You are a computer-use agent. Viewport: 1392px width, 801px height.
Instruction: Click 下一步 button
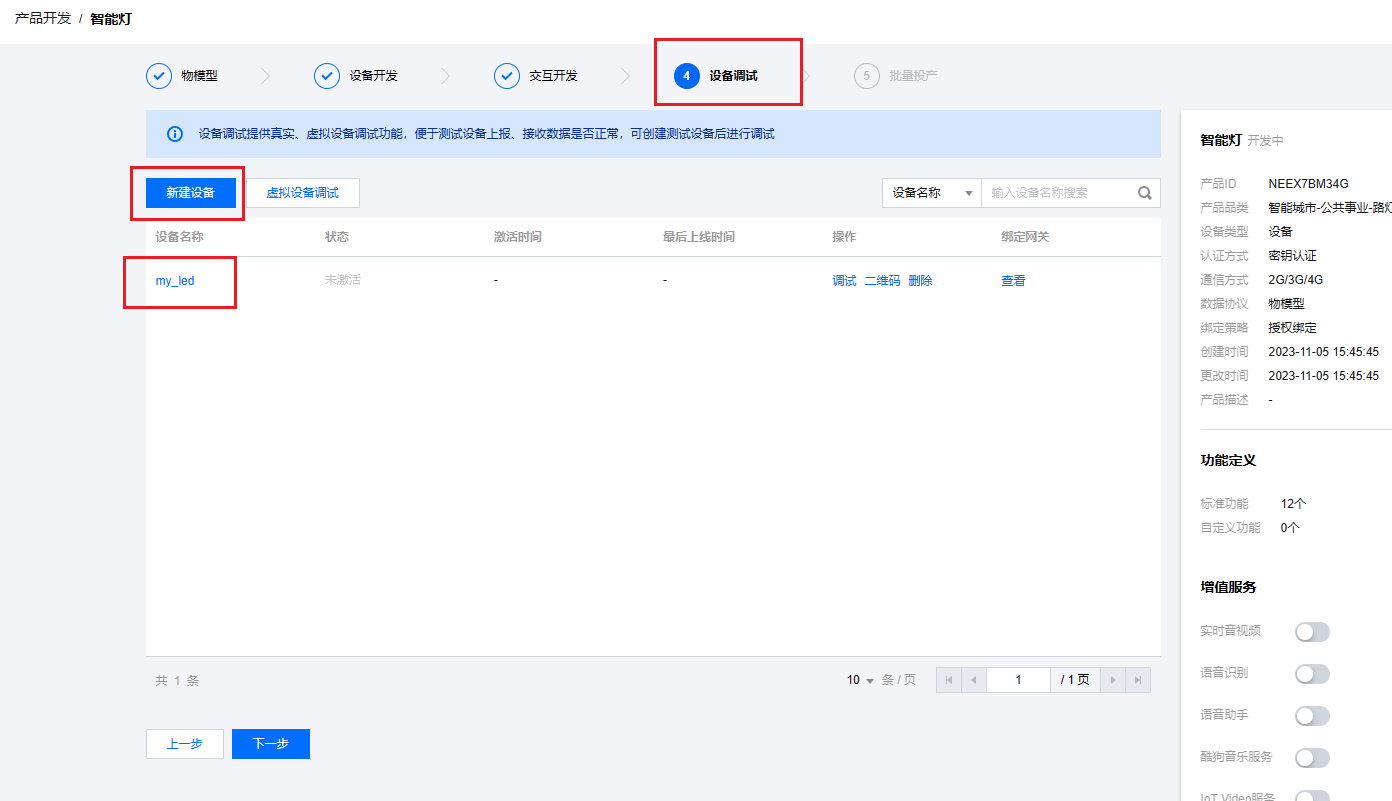[x=271, y=744]
